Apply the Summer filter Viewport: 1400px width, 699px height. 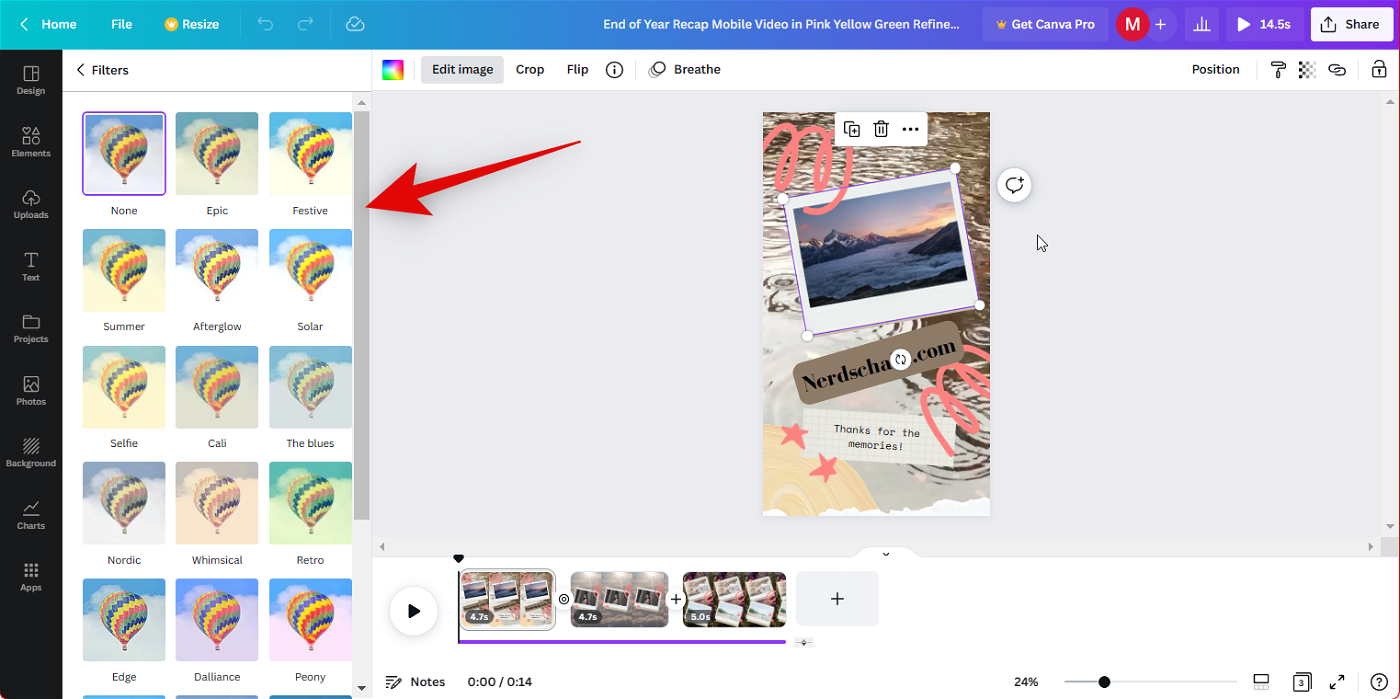[124, 270]
